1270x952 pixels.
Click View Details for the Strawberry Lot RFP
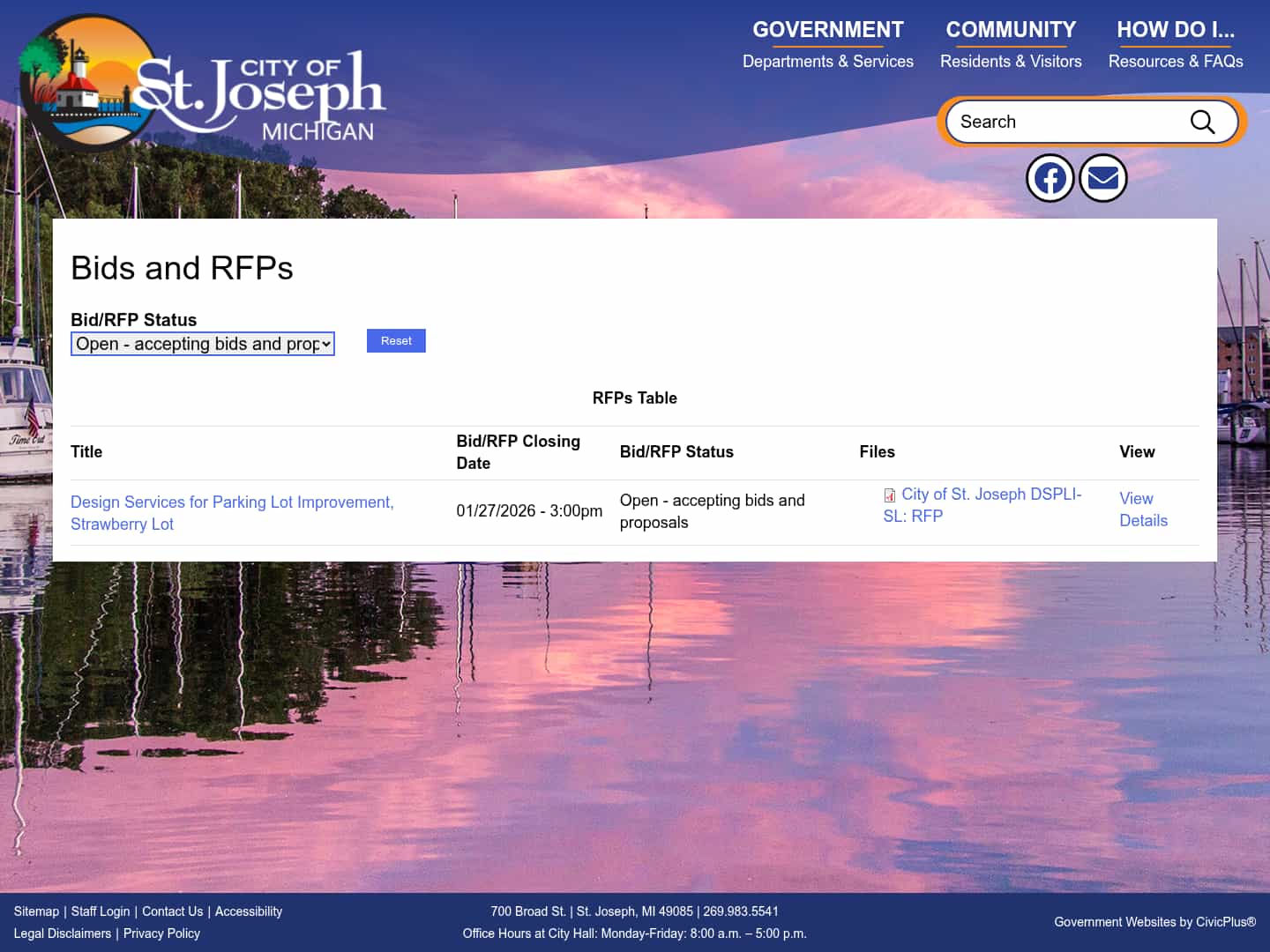[x=1143, y=509]
